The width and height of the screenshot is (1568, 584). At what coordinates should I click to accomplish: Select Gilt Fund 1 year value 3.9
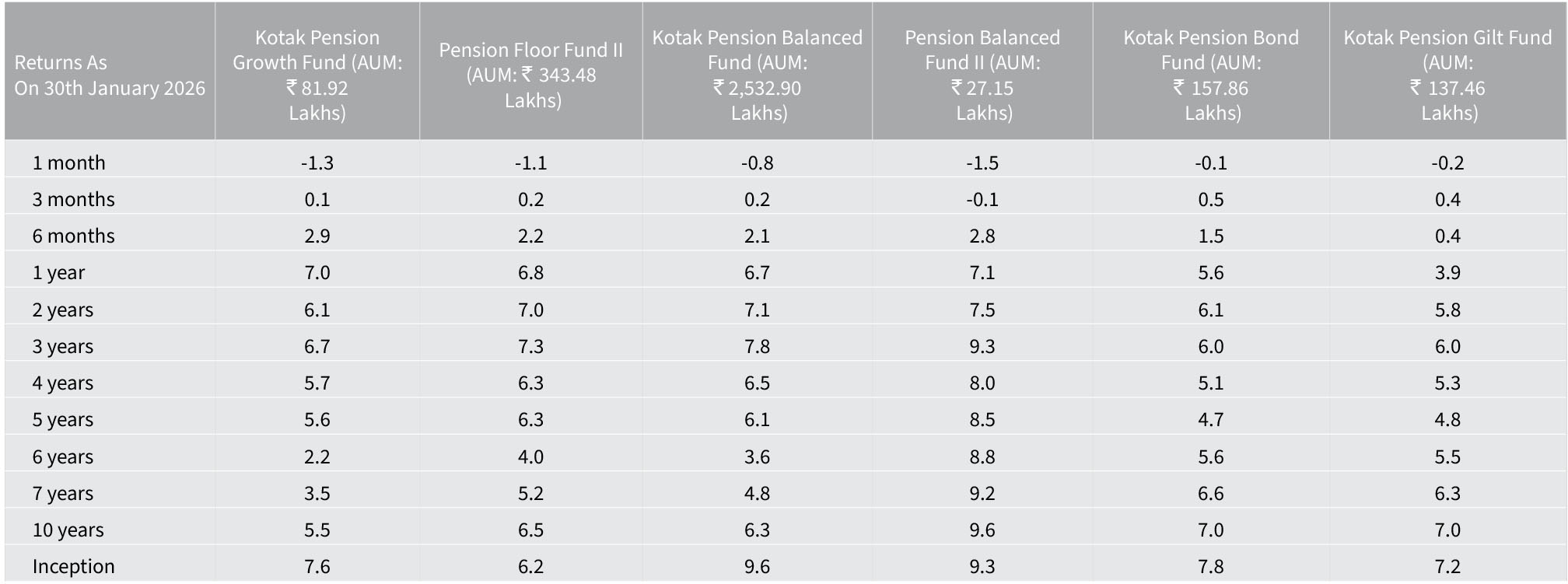pyautogui.click(x=1447, y=272)
